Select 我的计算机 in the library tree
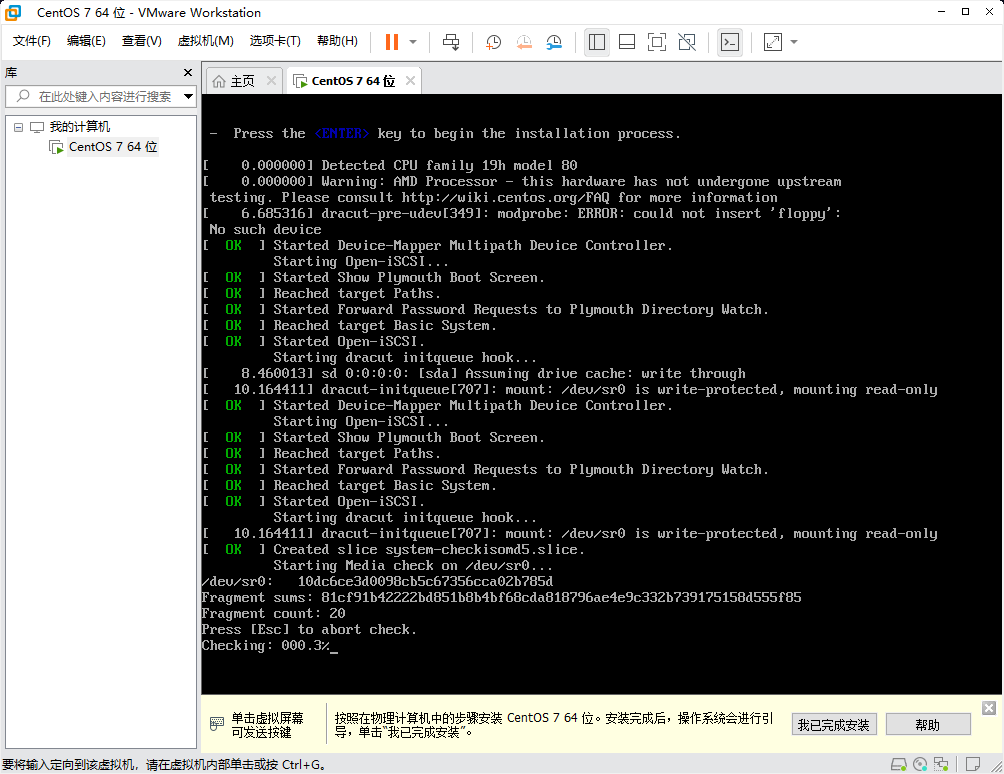This screenshot has height=774, width=1004. 79,127
